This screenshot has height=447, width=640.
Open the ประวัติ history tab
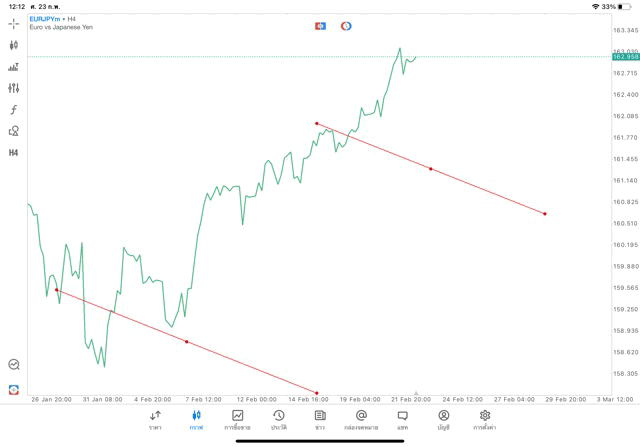coord(279,420)
